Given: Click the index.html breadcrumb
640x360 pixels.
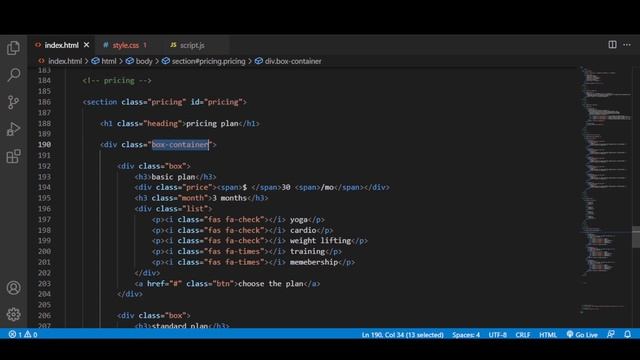Looking at the screenshot, I should coord(65,61).
